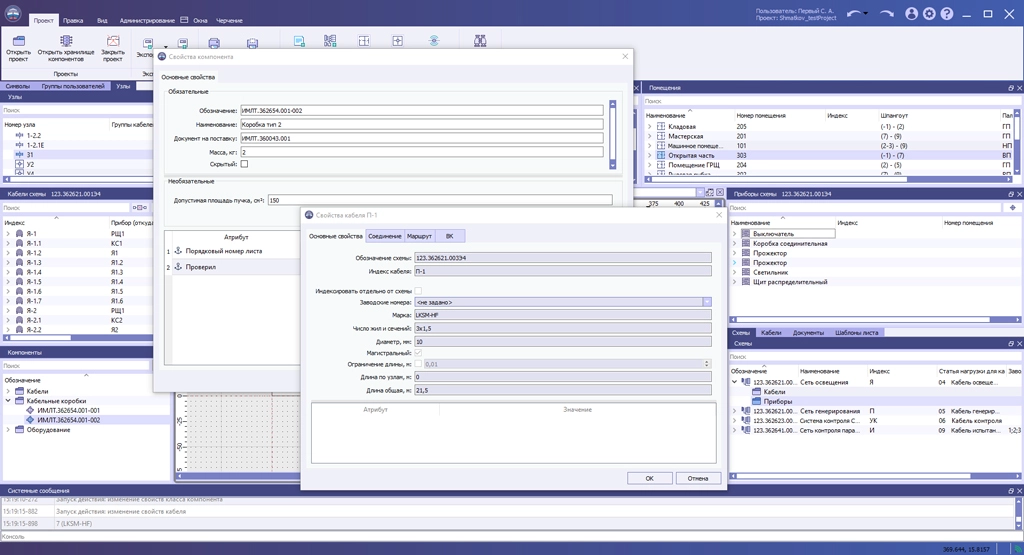Image resolution: width=1024 pixels, height=555 pixels.
Task: Click the Выключатель device icon
Action: pos(745,233)
